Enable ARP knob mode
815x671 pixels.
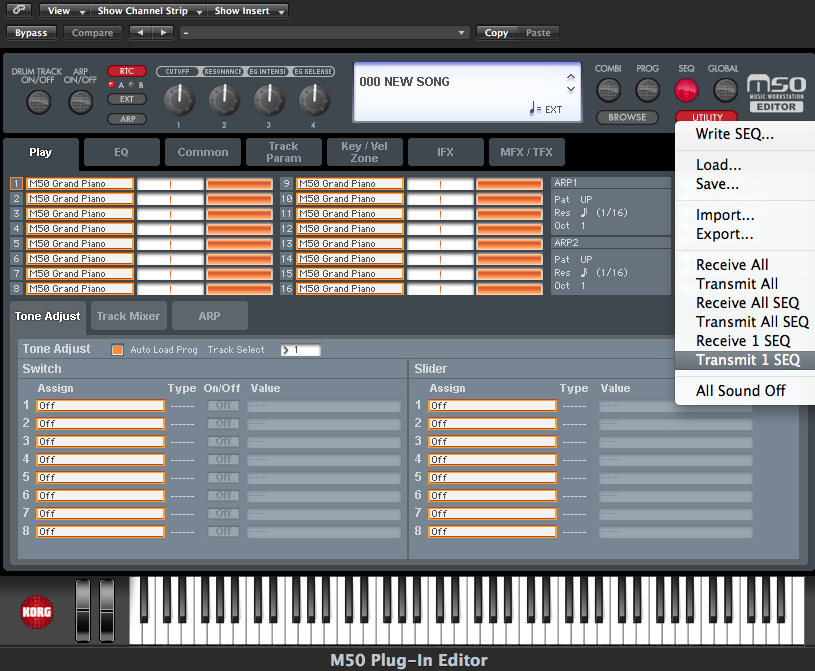coord(127,119)
